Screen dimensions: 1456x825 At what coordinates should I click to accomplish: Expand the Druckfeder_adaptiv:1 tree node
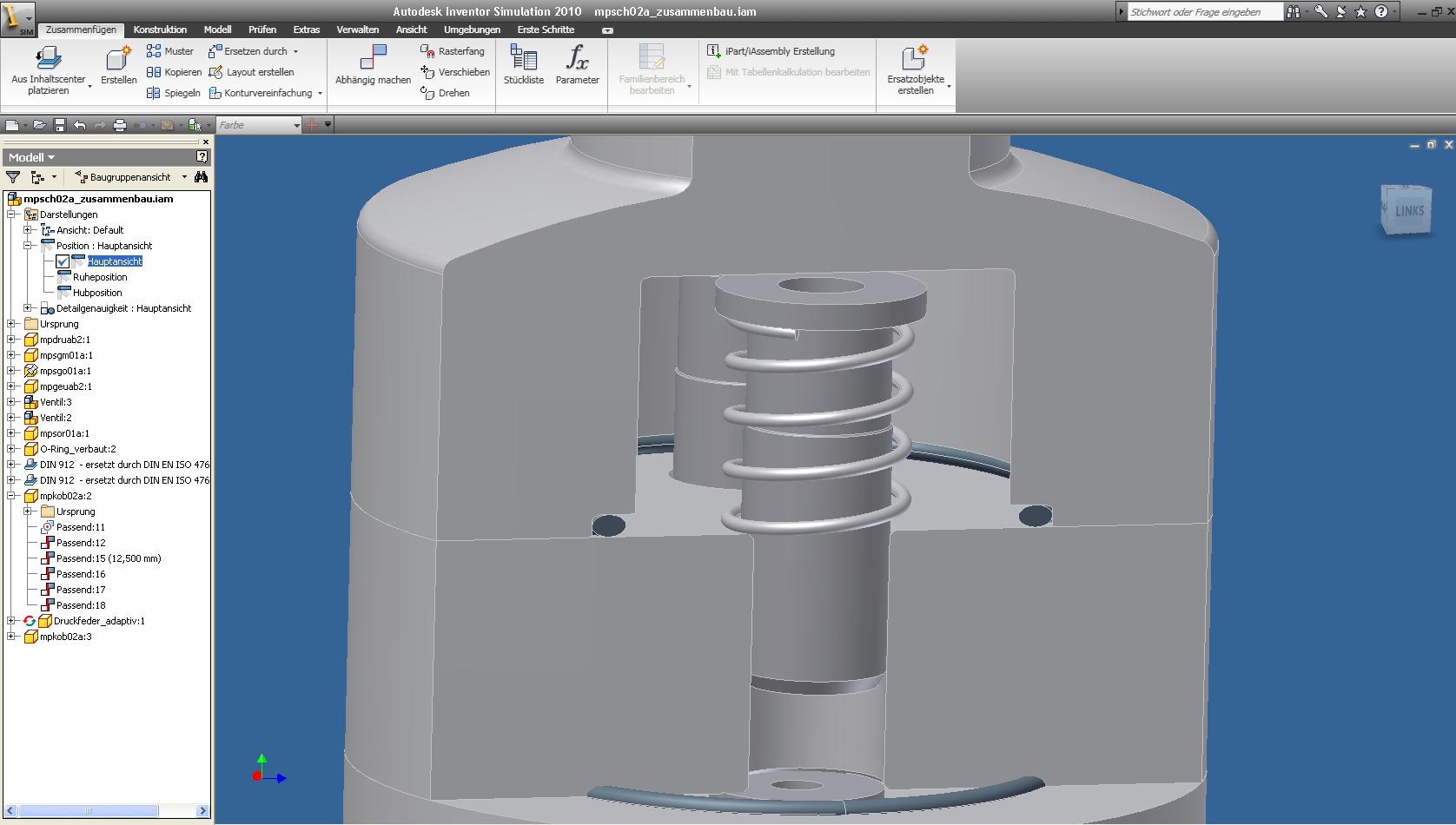[11, 621]
